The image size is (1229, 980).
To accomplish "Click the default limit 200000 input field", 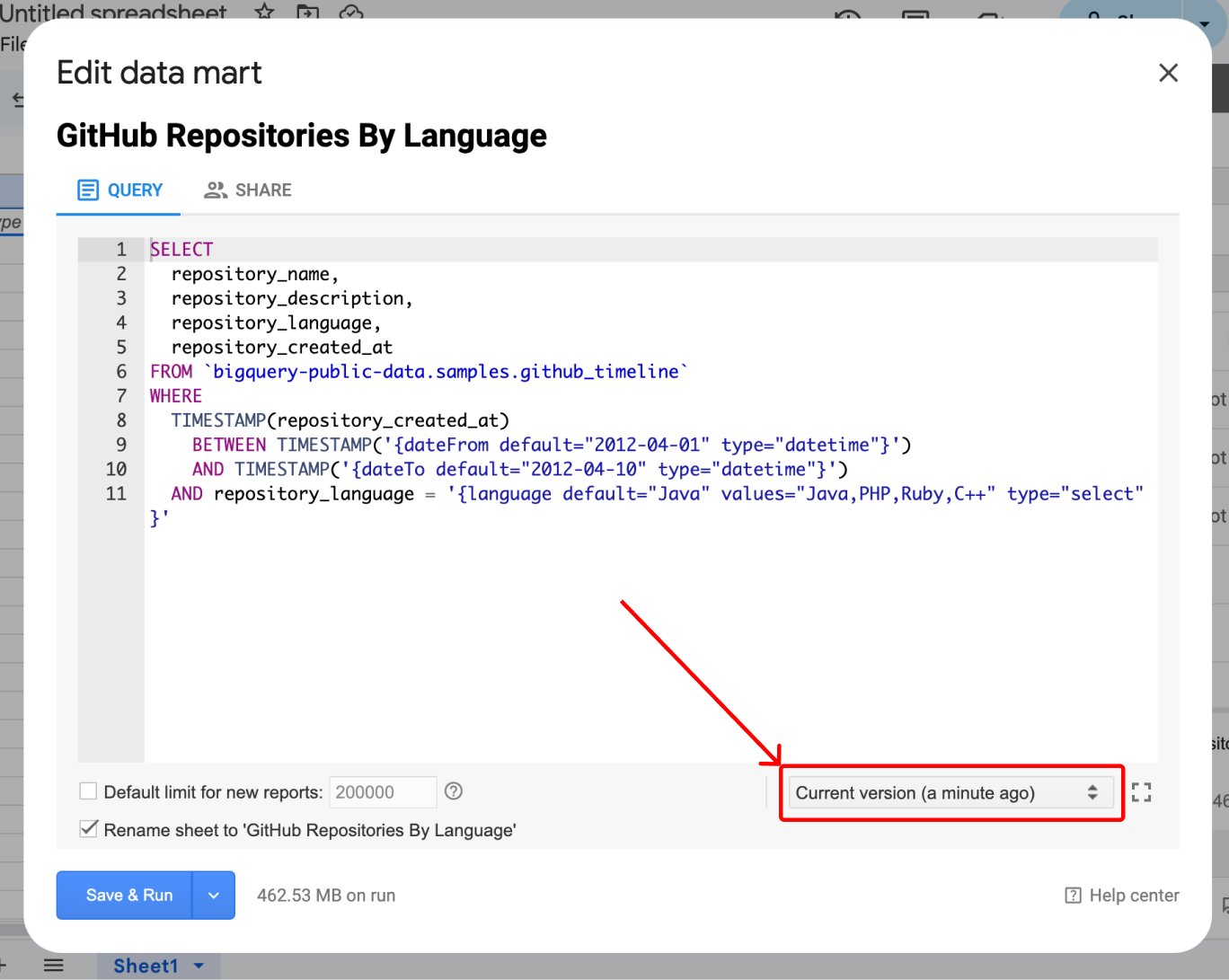I will [383, 792].
